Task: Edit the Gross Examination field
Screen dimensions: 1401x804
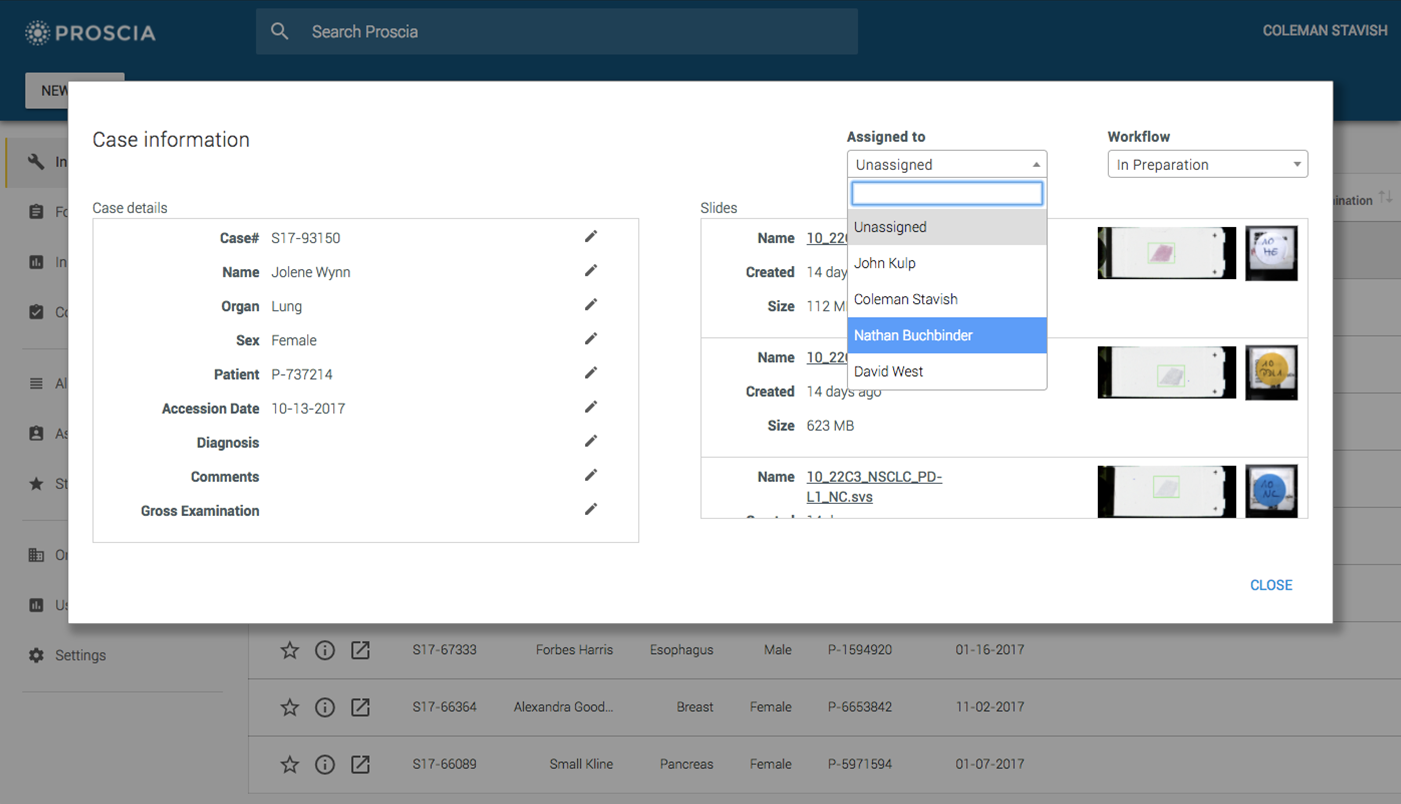Action: (591, 510)
